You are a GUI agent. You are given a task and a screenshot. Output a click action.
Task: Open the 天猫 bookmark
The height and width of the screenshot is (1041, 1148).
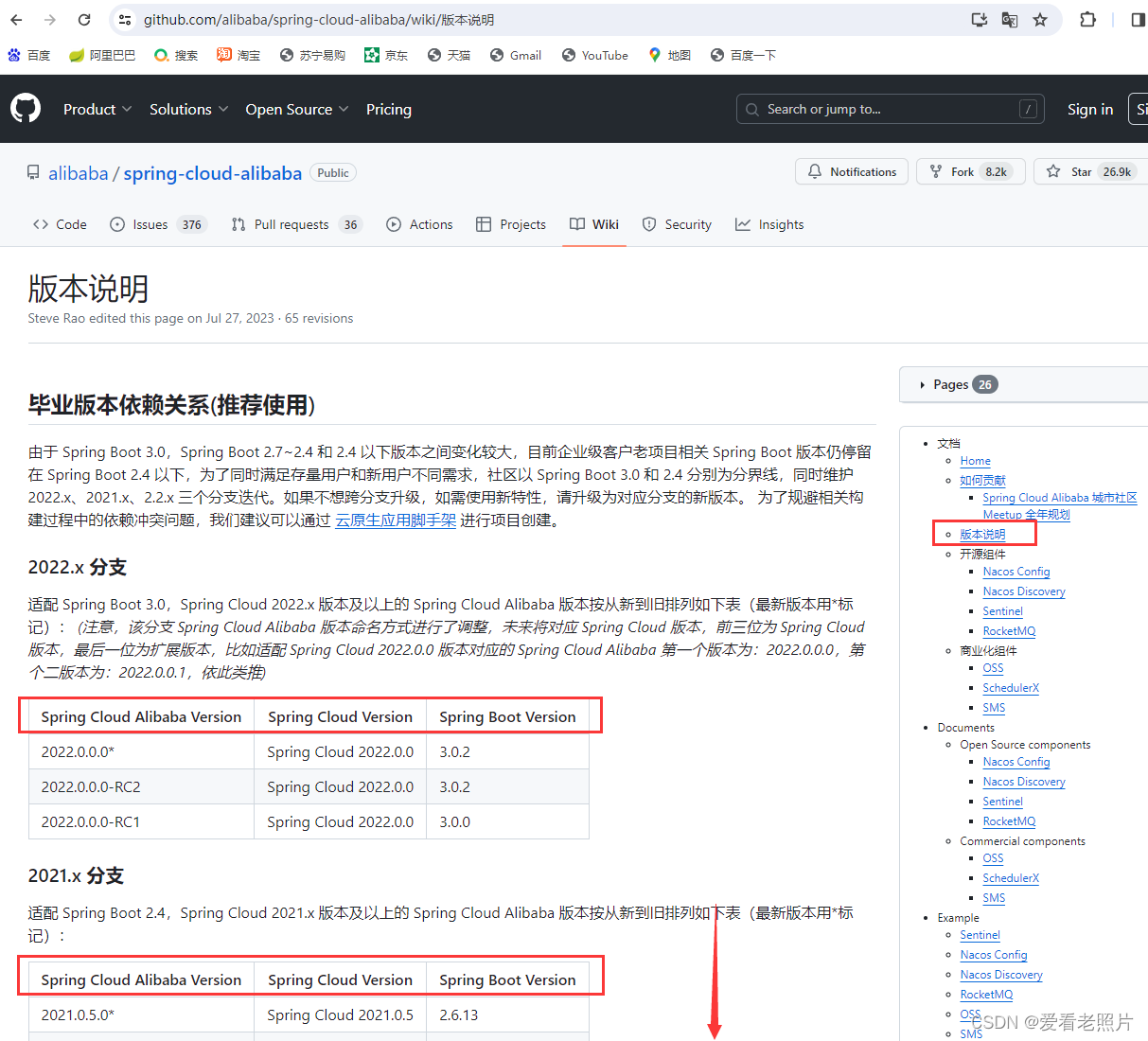[x=449, y=55]
